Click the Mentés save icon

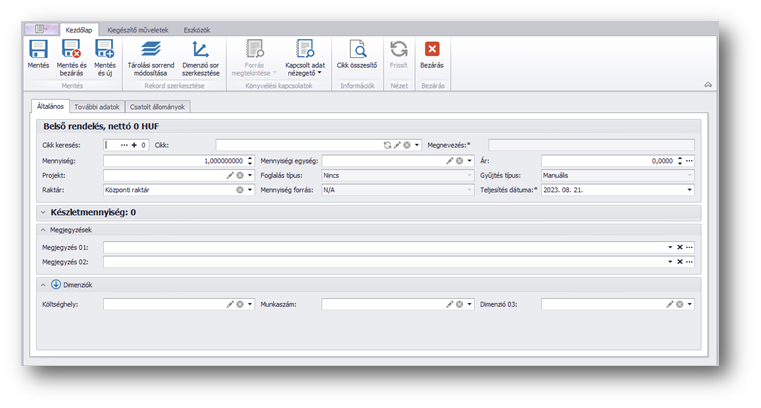click(38, 49)
